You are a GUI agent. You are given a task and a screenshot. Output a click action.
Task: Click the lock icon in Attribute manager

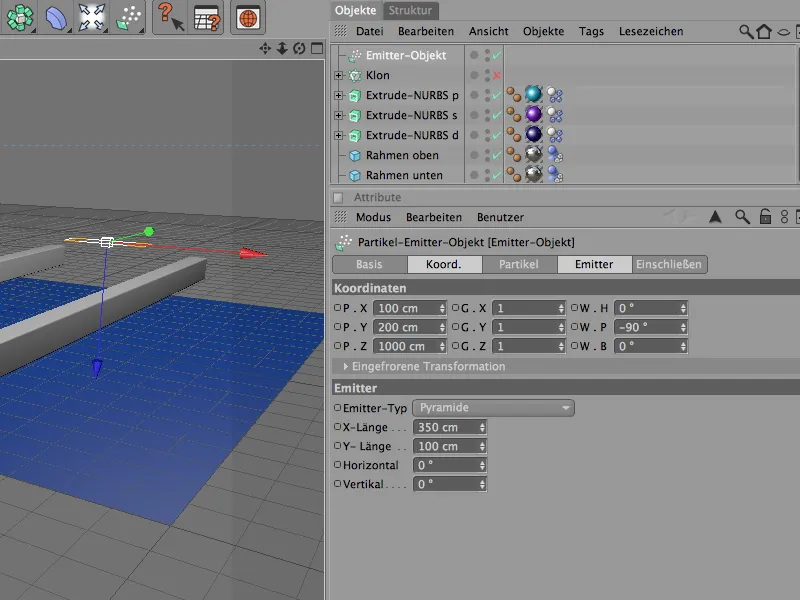pyautogui.click(x=765, y=217)
